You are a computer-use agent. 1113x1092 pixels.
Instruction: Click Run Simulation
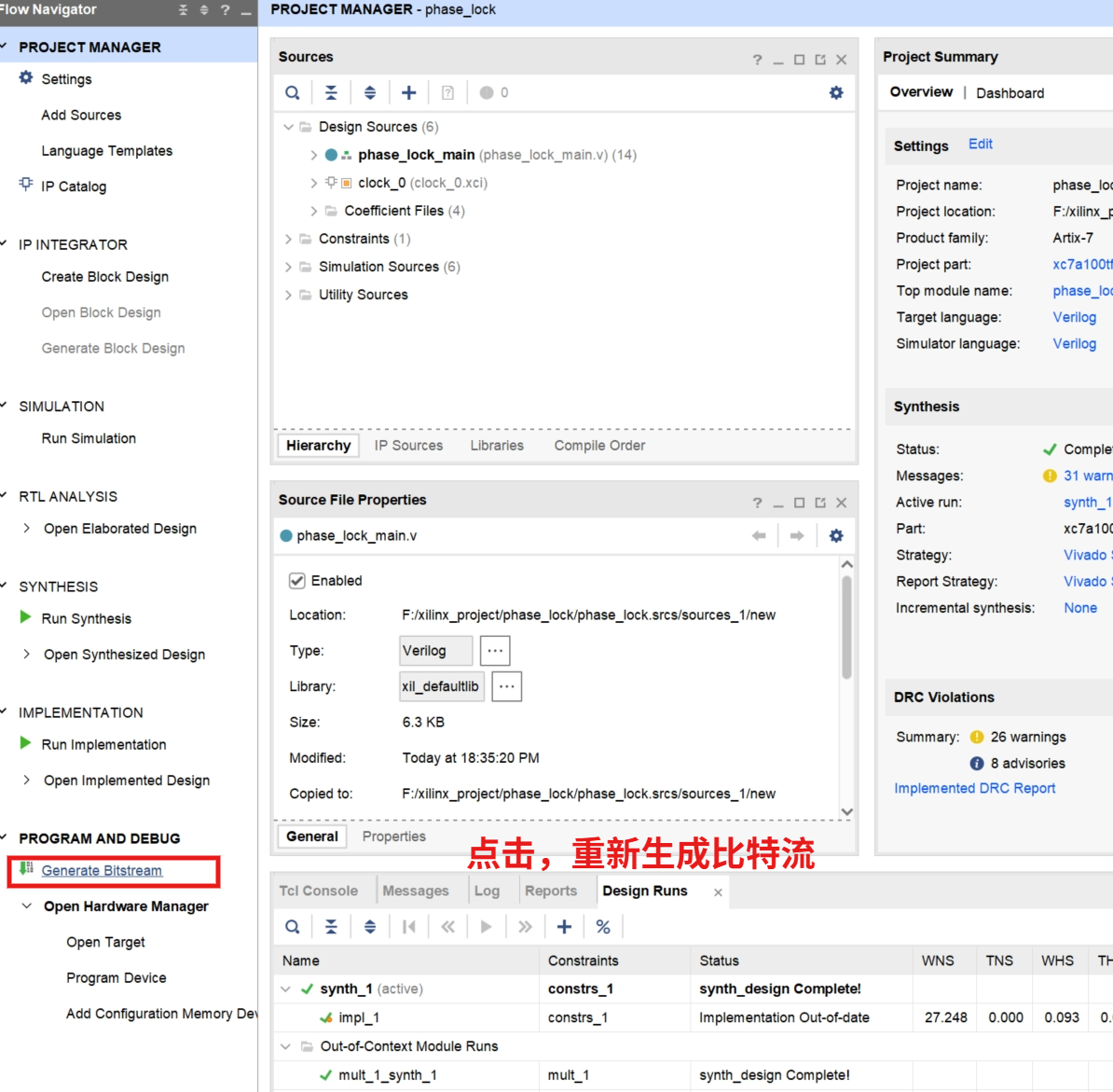pyautogui.click(x=89, y=439)
